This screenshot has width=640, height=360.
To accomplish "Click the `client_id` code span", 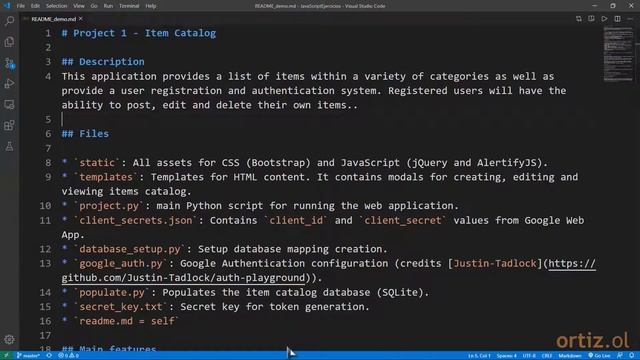I will (x=296, y=220).
